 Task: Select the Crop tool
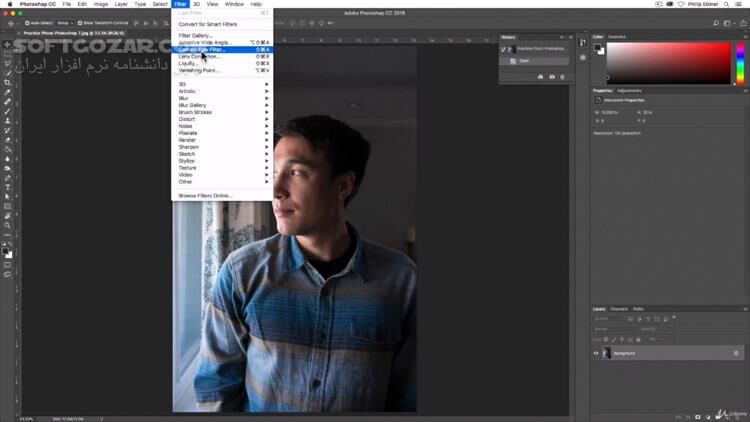[7, 83]
